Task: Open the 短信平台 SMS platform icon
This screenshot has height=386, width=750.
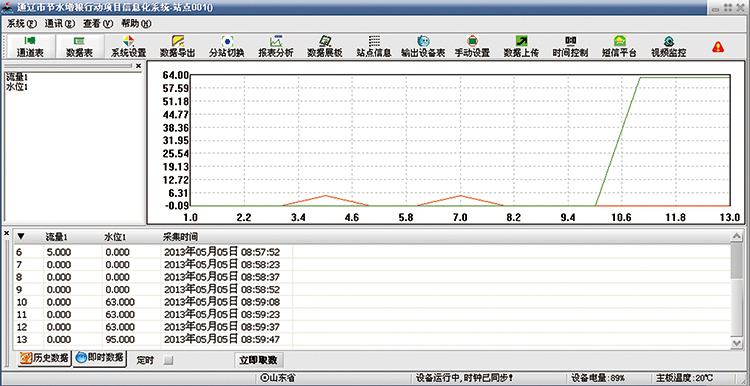Action: click(619, 46)
